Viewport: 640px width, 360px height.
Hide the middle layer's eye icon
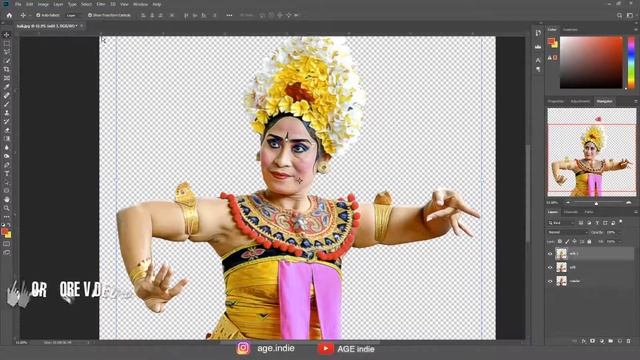tap(550, 267)
